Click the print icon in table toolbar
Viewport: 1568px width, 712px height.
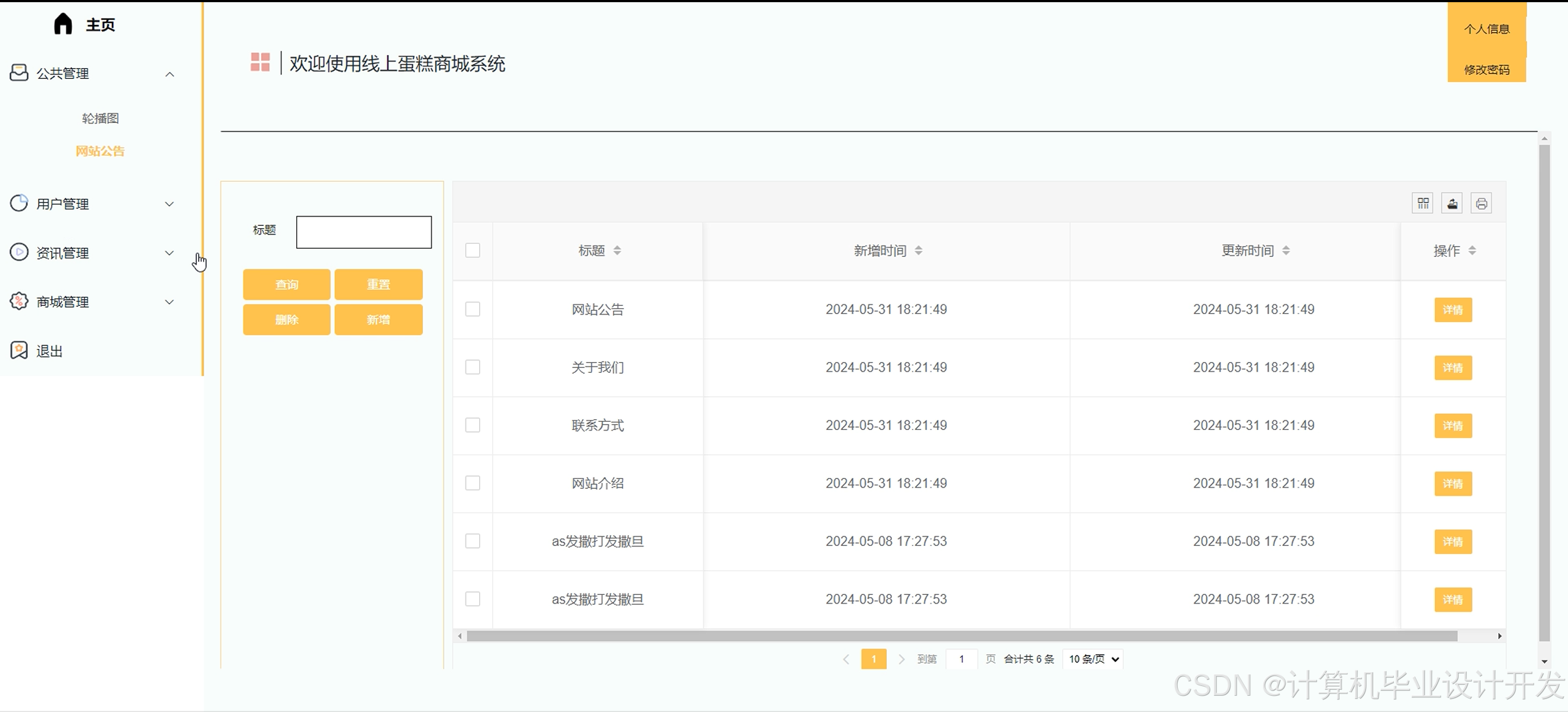pyautogui.click(x=1481, y=203)
